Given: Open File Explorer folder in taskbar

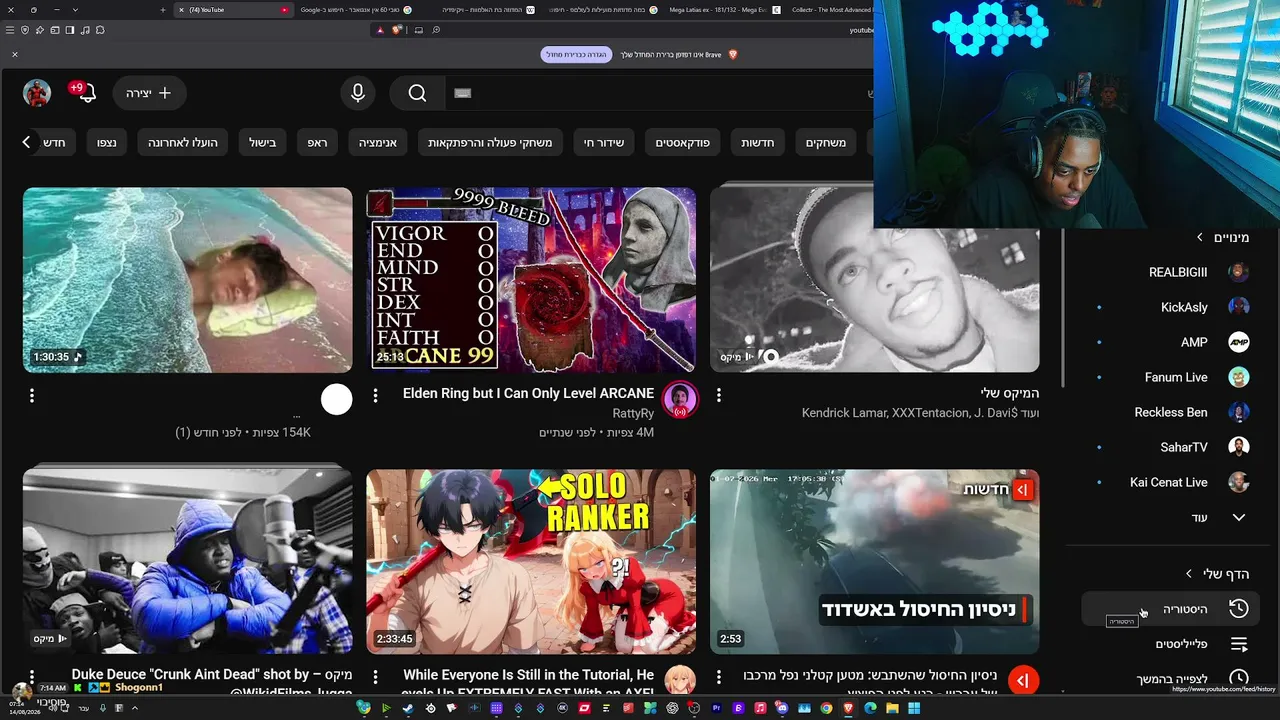Looking at the screenshot, I should tap(892, 708).
